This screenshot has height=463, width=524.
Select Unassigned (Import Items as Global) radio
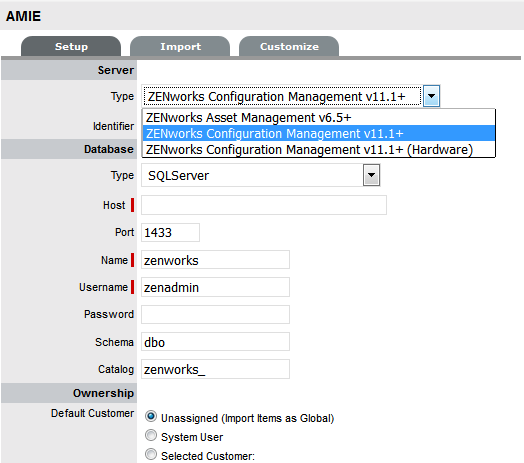[151, 417]
